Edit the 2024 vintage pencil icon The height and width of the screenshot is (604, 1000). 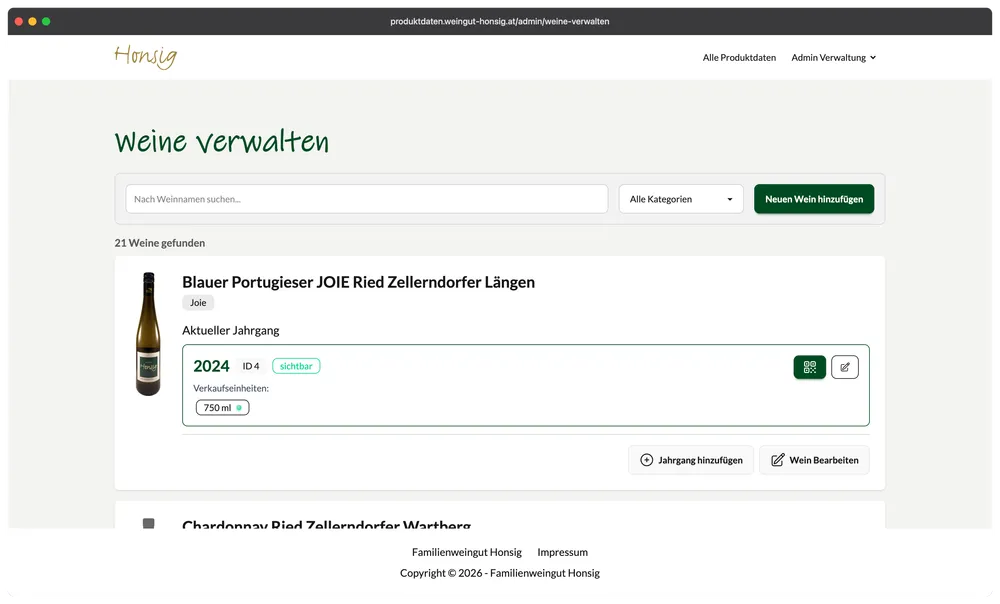pos(844,367)
